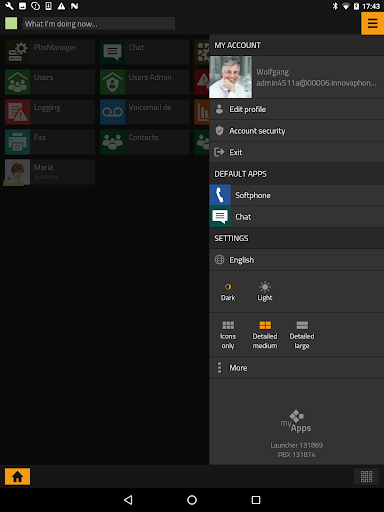Open the Softphone default app
The width and height of the screenshot is (384, 512).
click(296, 195)
